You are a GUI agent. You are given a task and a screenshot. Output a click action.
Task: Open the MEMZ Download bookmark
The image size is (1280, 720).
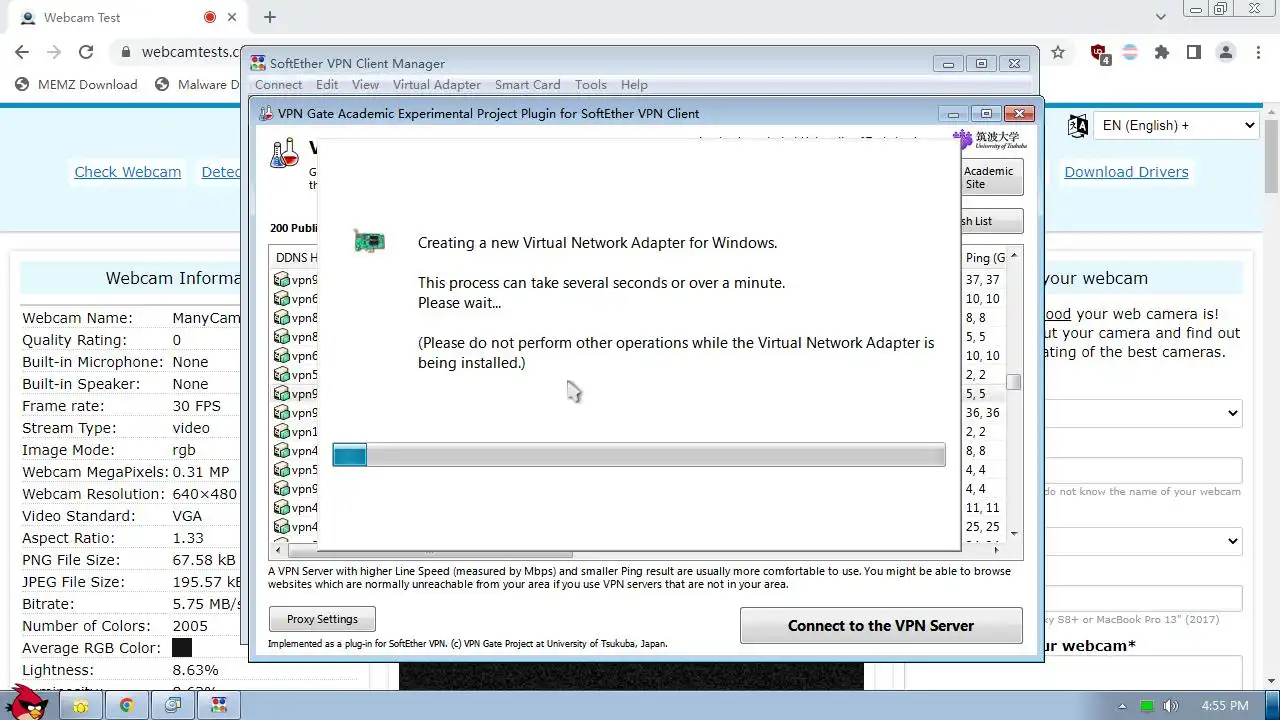(76, 84)
